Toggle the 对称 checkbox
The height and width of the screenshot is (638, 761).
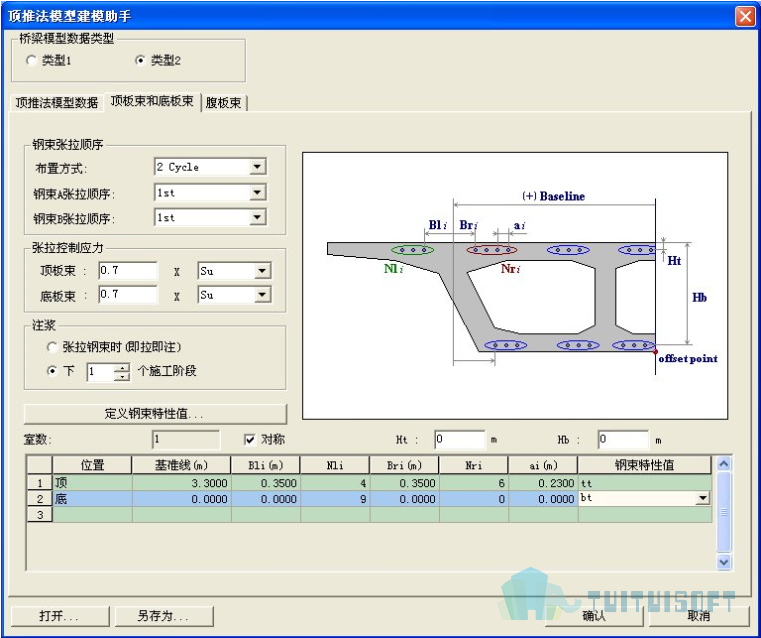click(249, 440)
